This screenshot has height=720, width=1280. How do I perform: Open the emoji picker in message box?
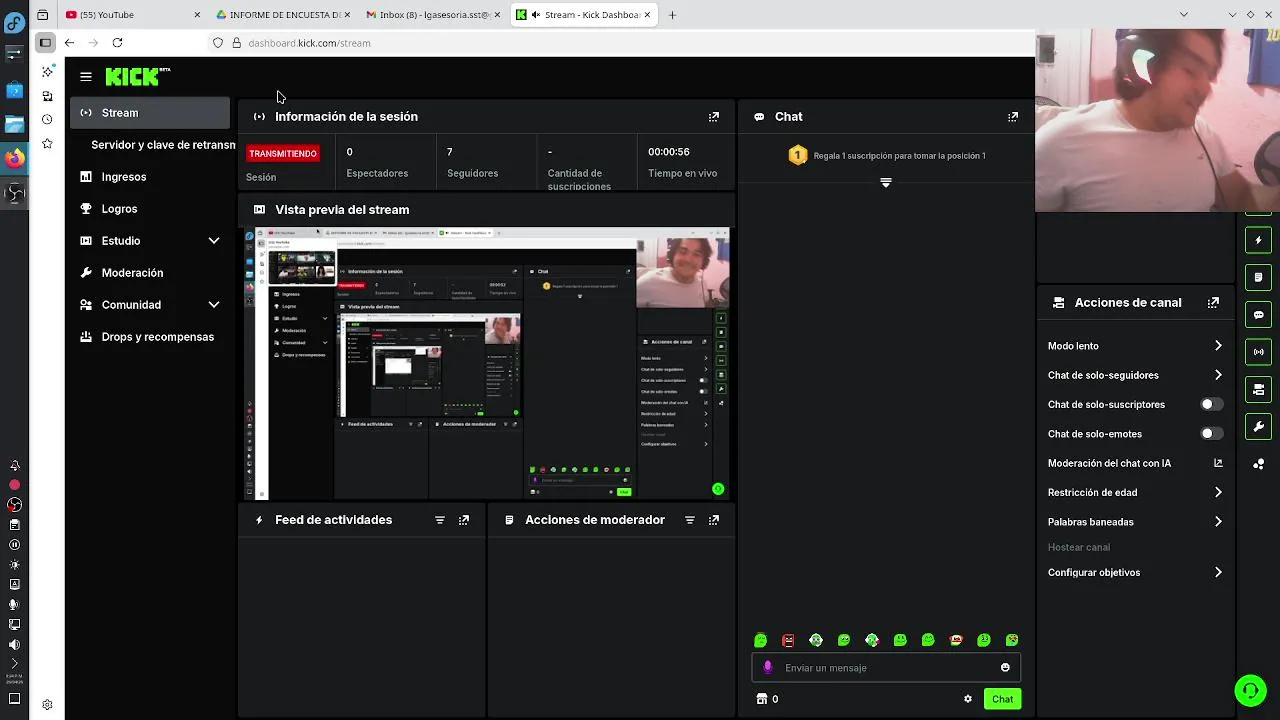click(x=1005, y=668)
